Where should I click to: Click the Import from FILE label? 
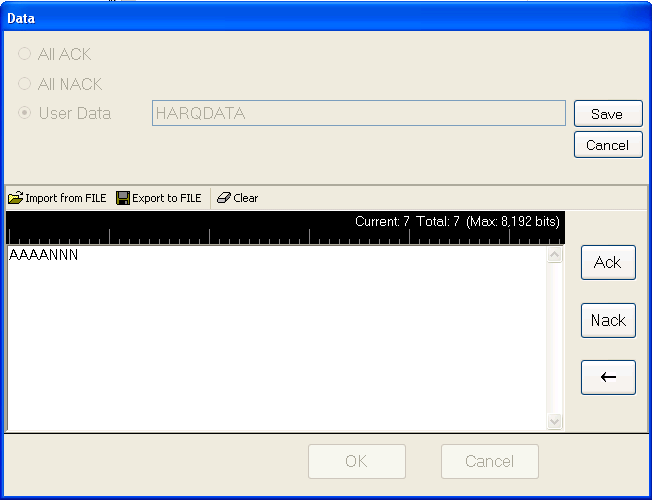pos(66,198)
